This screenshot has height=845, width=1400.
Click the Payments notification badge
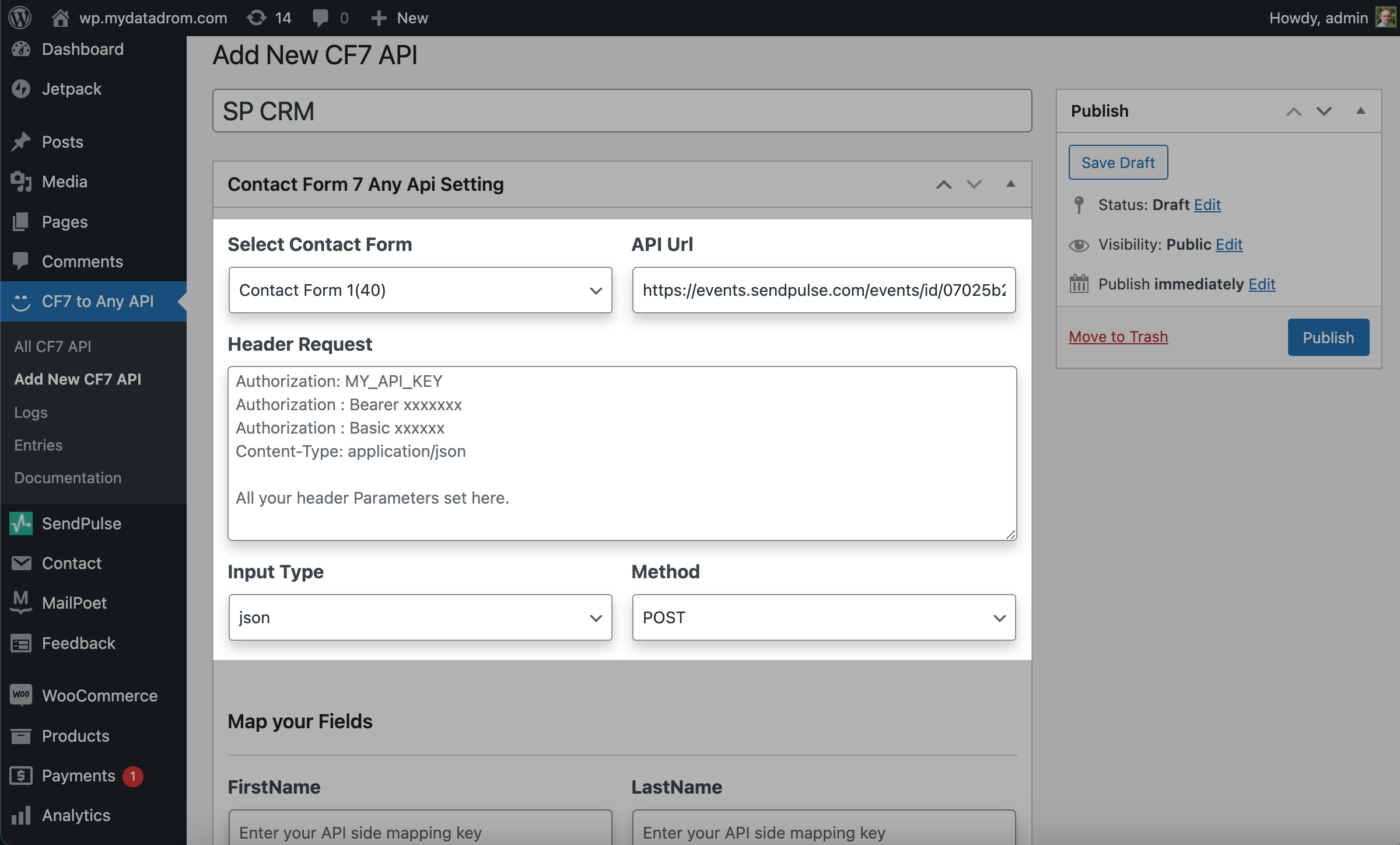(133, 776)
